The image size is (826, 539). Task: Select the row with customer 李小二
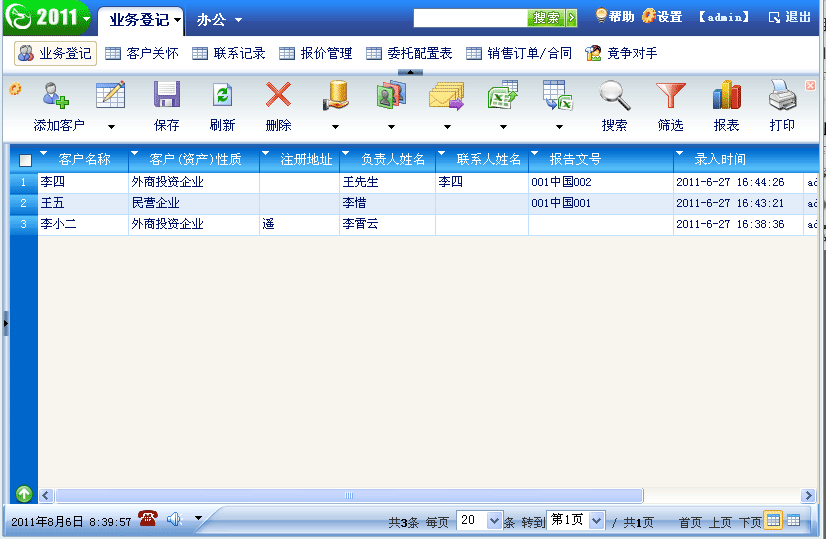[414, 224]
